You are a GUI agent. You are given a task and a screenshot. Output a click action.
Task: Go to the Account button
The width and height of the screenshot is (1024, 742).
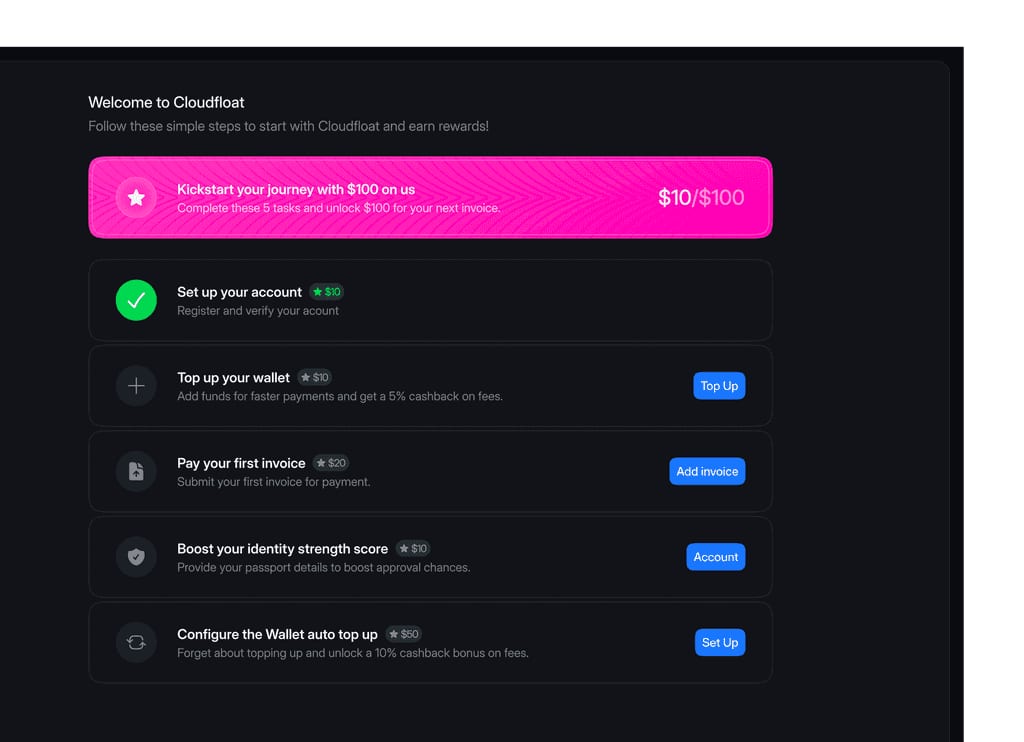coord(716,556)
